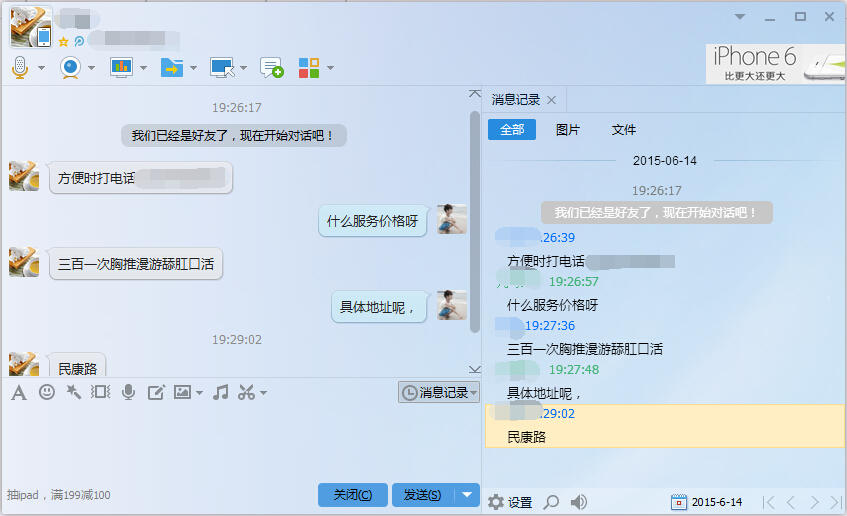Screen dimensions: 847x516
Task: Record a voice message microphone icon
Action: coord(129,392)
